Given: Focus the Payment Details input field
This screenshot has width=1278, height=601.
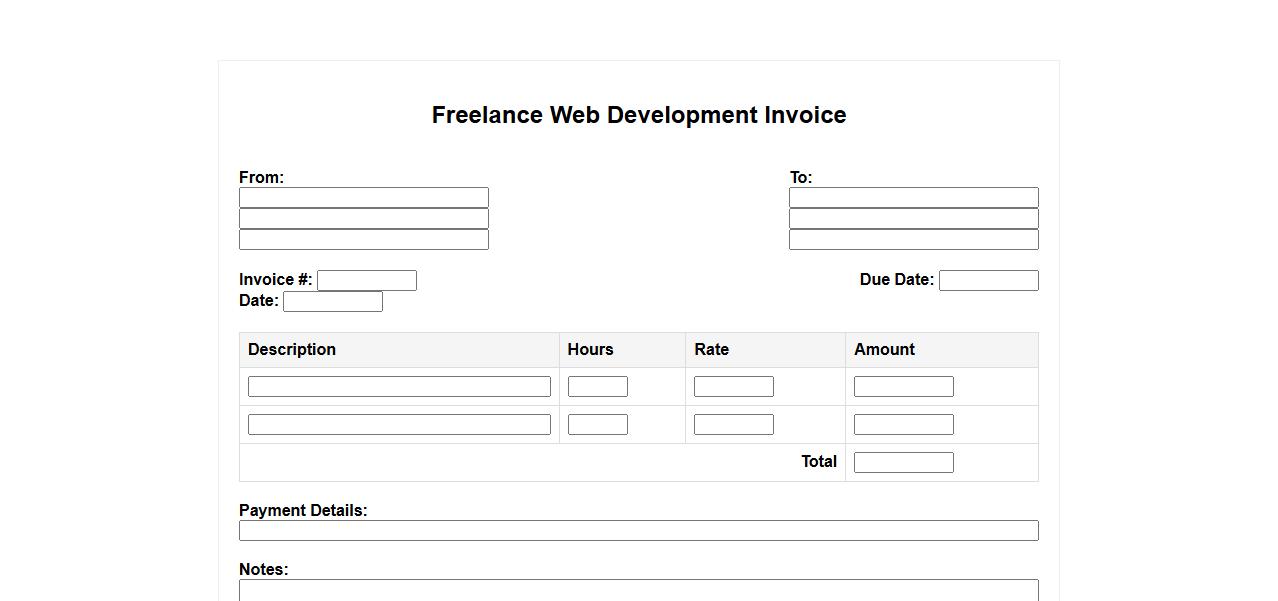Looking at the screenshot, I should (638, 531).
